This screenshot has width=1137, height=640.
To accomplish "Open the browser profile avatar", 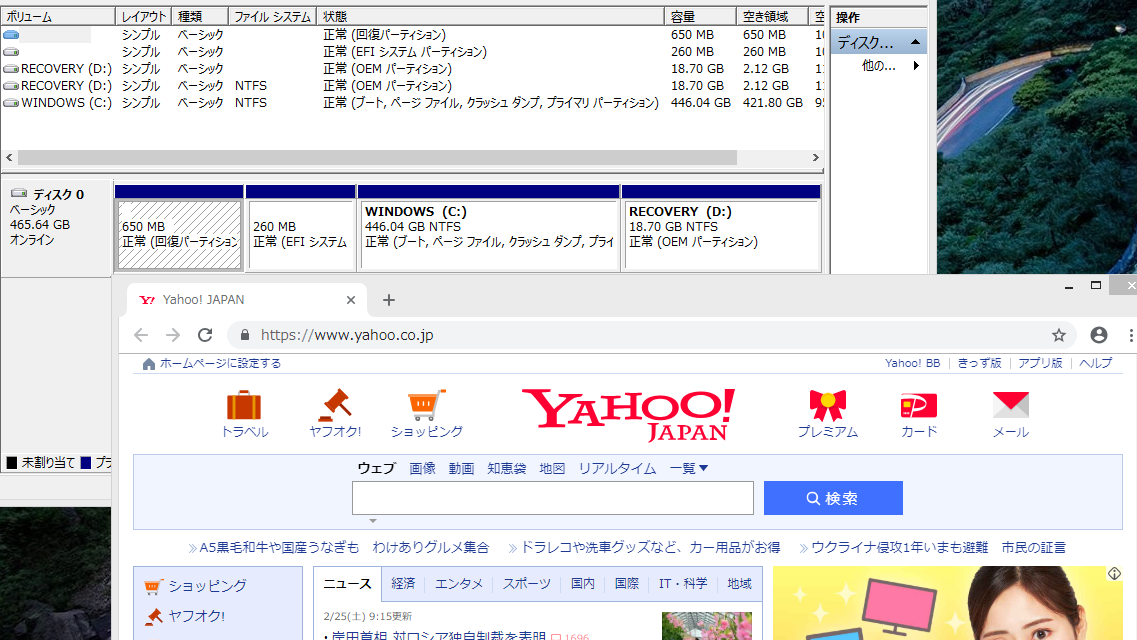I will pos(1099,335).
